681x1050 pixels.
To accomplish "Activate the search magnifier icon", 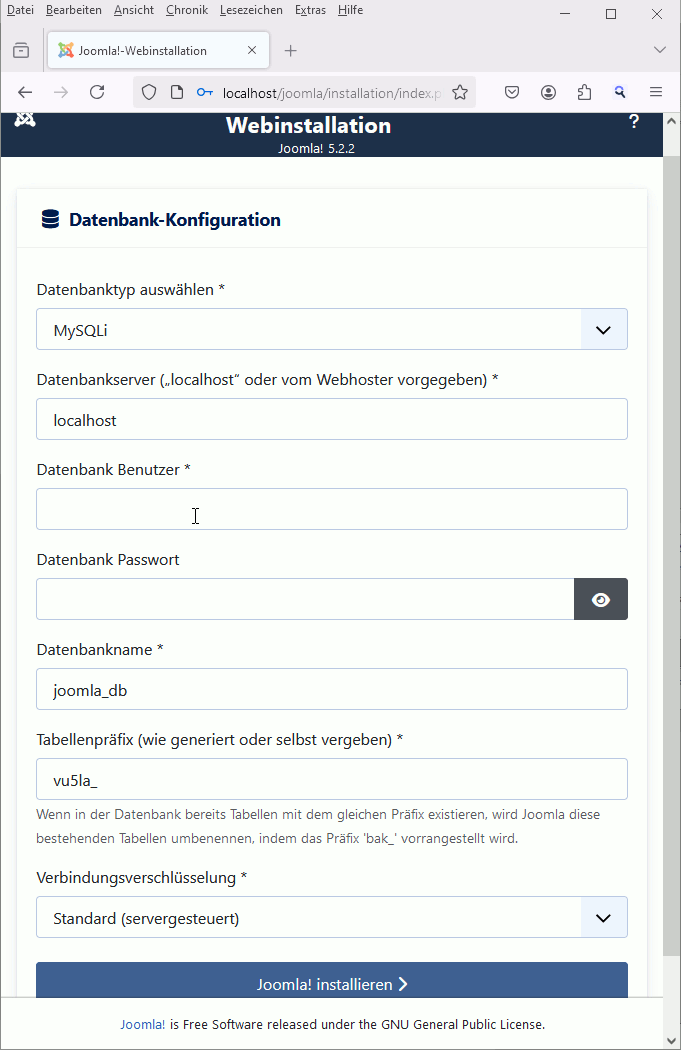I will point(620,92).
